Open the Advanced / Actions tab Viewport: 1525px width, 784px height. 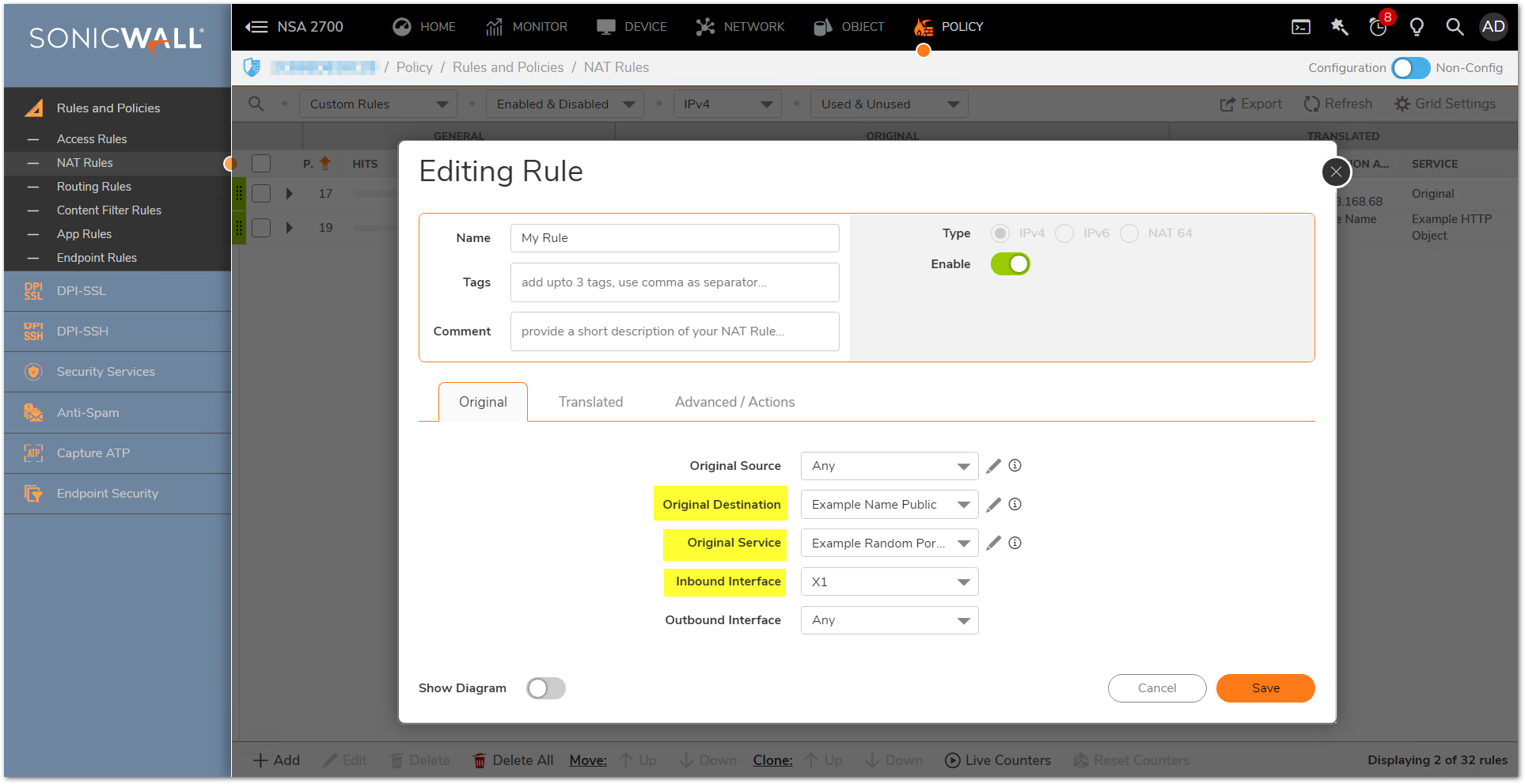[x=734, y=402]
